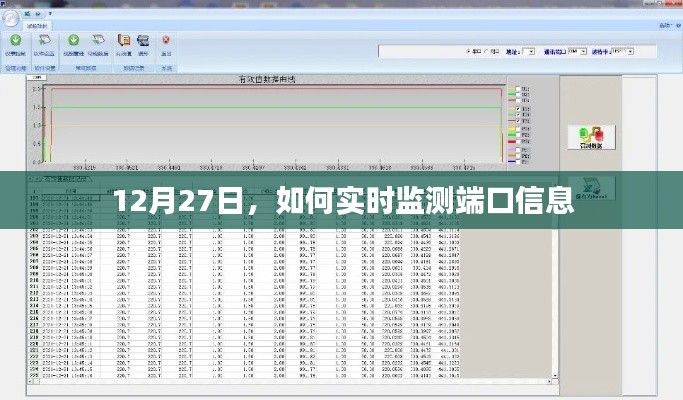The image size is (683, 400).
Task: Click the red P3 legend color line
Action: [x=511, y=141]
